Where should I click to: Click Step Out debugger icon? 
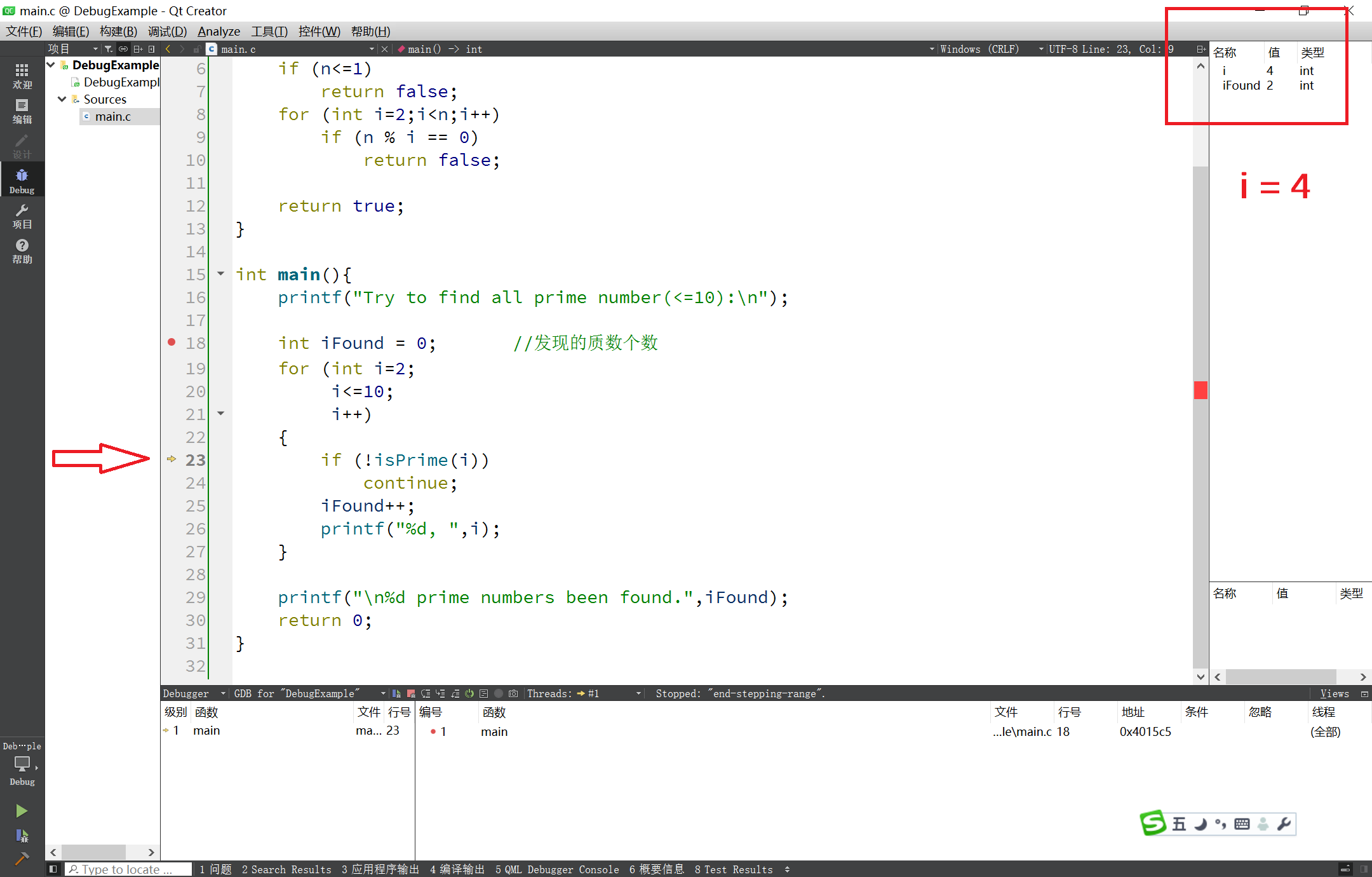coord(455,693)
